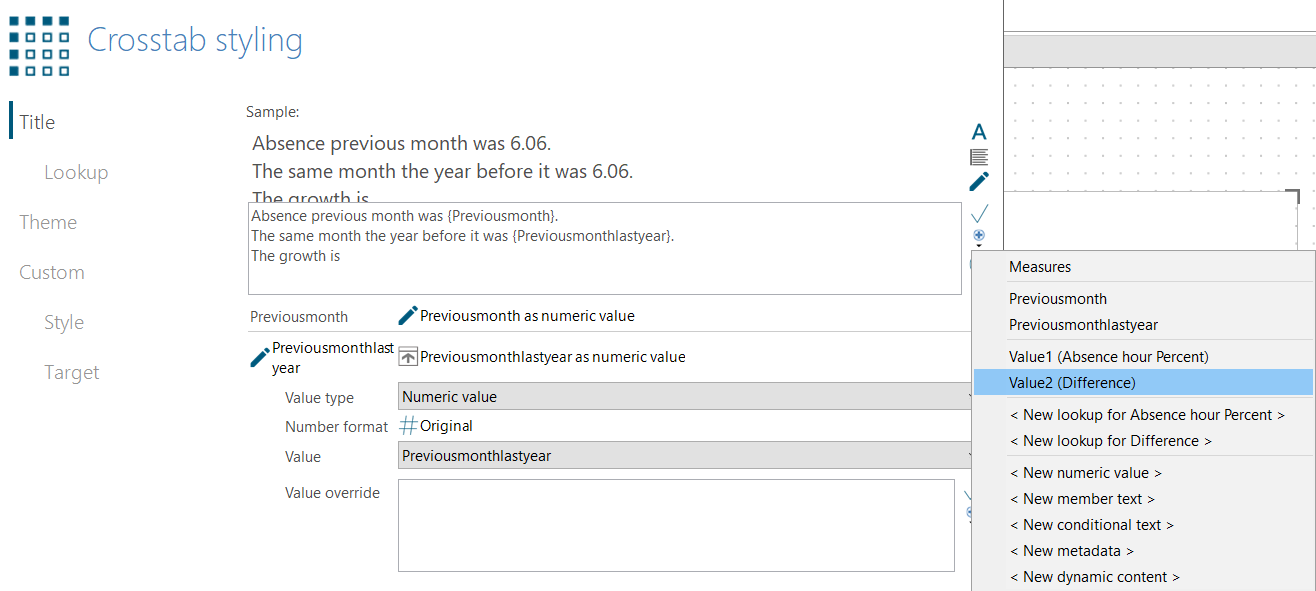Image resolution: width=1316 pixels, height=591 pixels.
Task: Click small arrow under the insert plus icon
Action: (979, 245)
